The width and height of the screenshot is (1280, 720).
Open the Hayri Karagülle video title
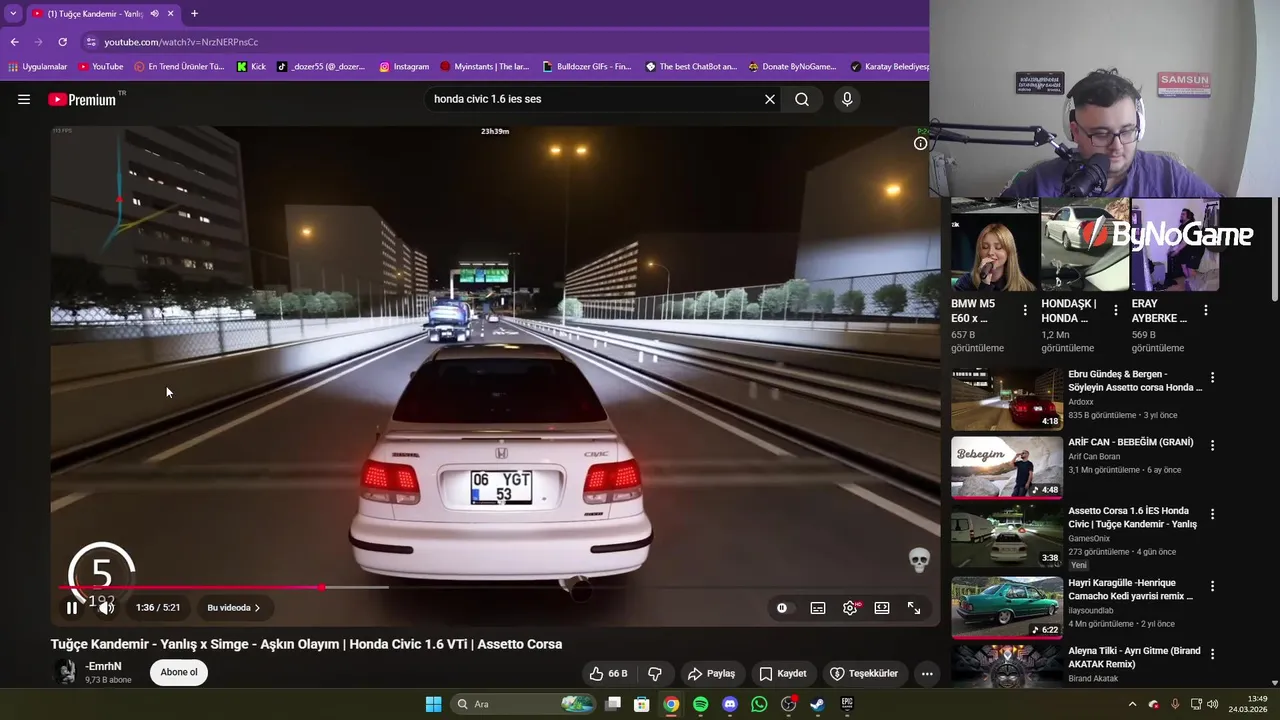[1131, 589]
